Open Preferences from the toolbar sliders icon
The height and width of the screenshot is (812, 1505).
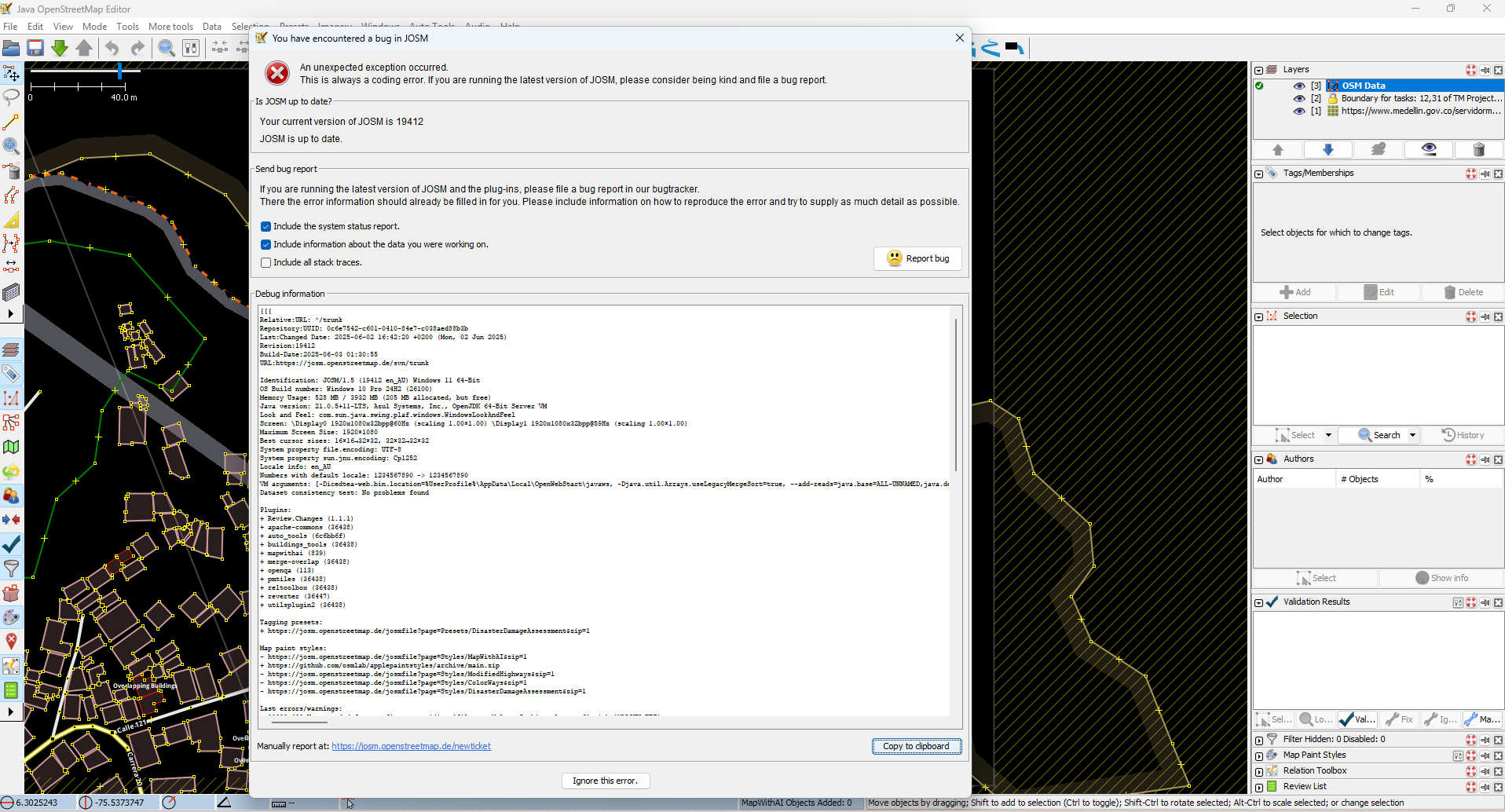tap(191, 48)
